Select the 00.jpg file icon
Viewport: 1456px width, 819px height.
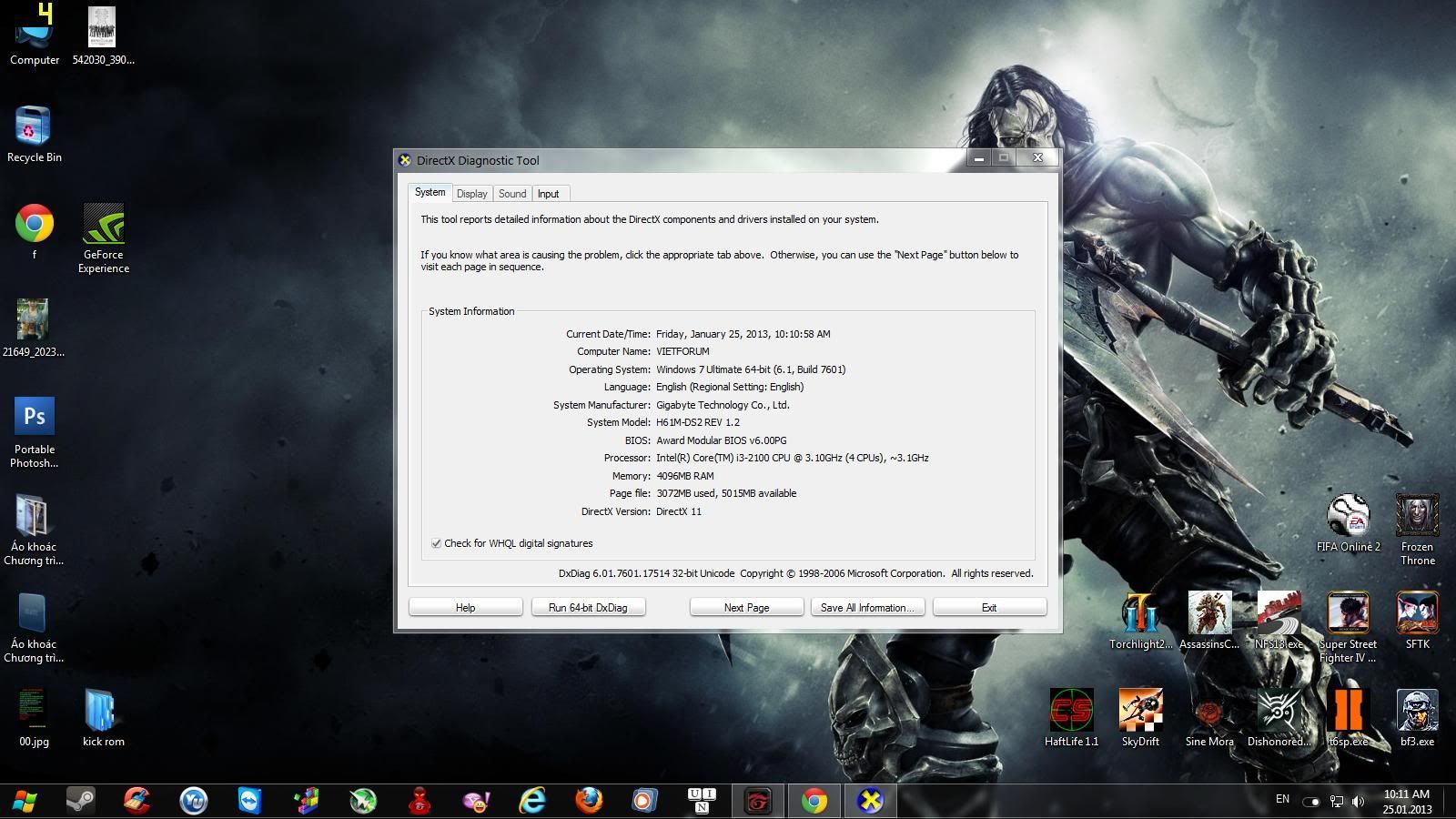[x=34, y=717]
